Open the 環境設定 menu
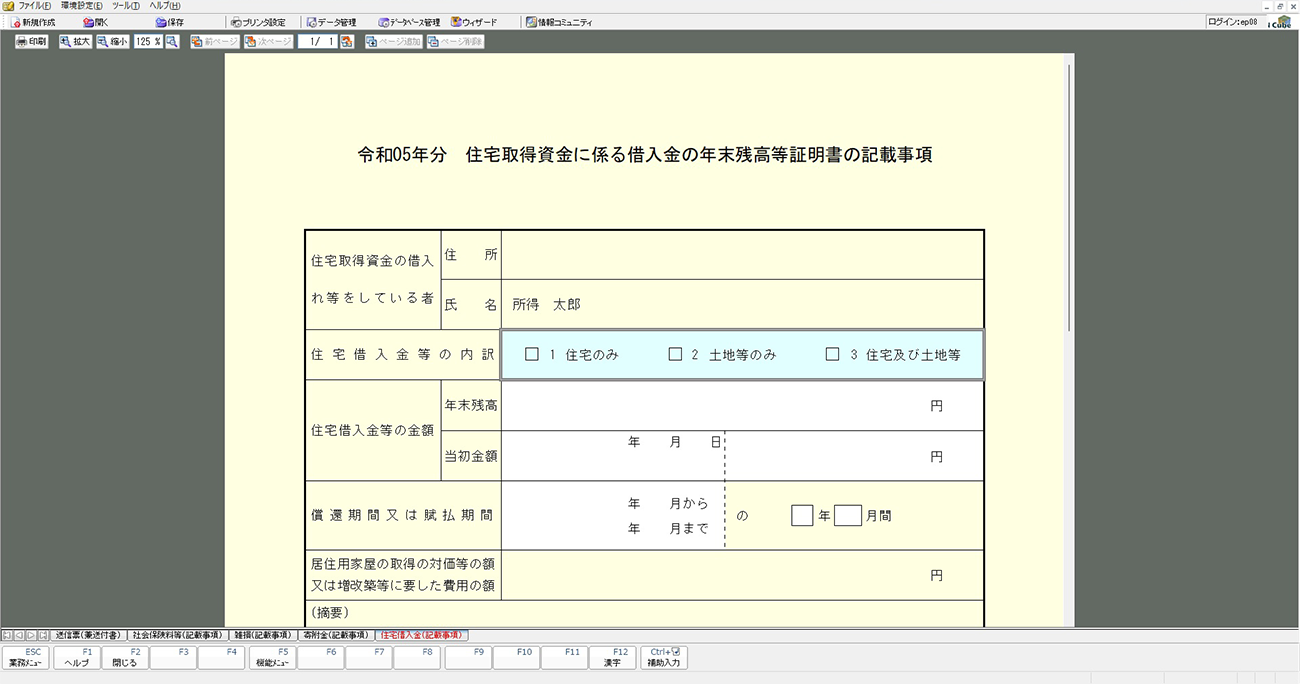The height and width of the screenshot is (684, 1300). 81,6
